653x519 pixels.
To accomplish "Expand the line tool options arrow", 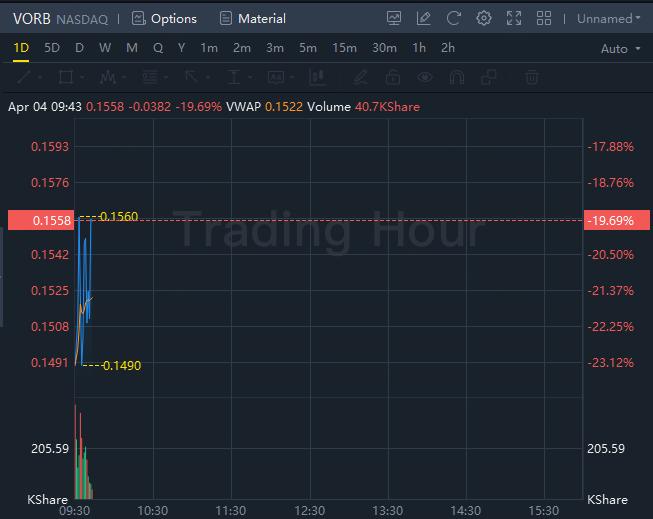I will tap(40, 77).
